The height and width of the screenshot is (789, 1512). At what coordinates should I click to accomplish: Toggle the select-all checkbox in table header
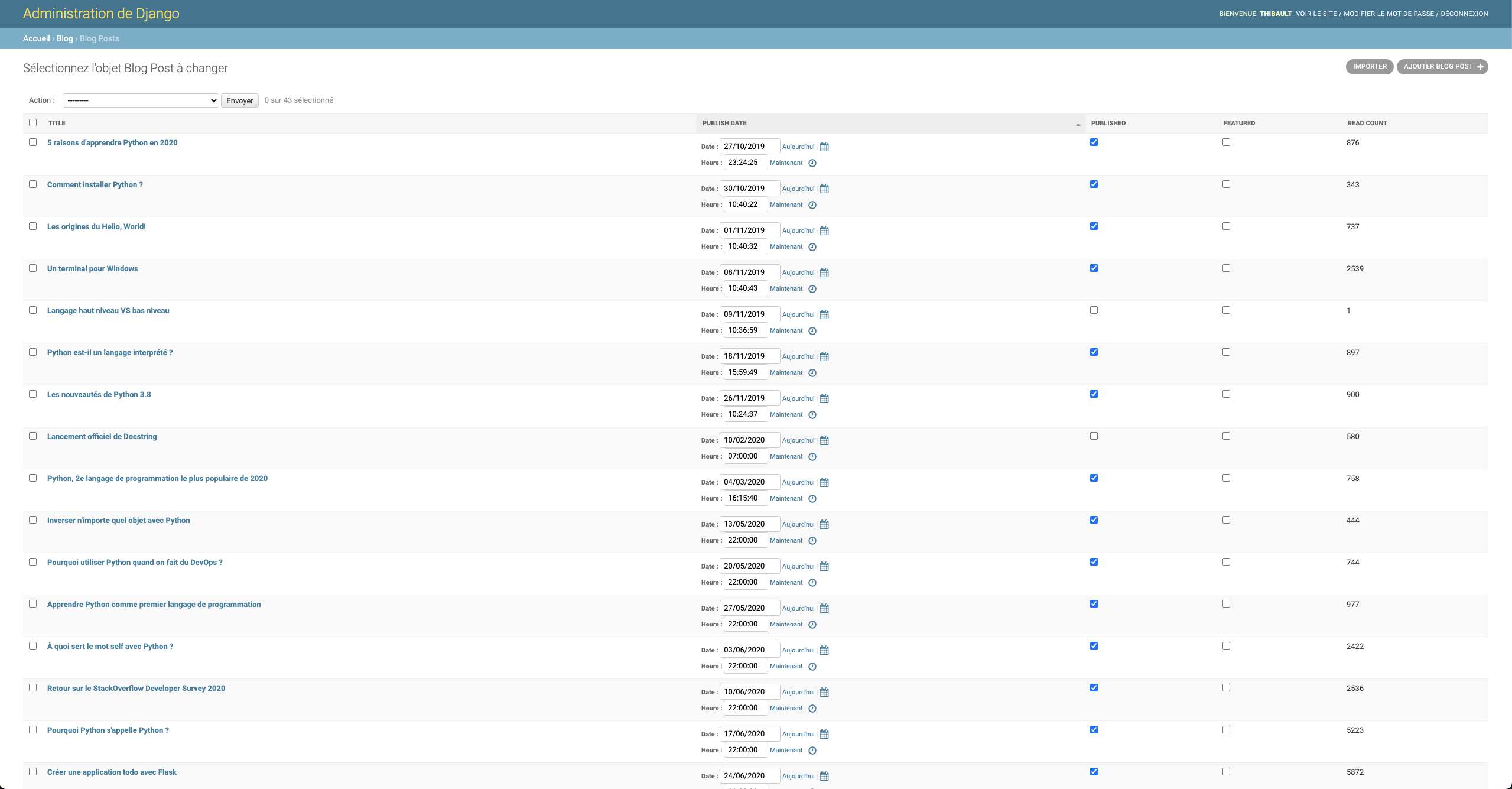pos(33,123)
